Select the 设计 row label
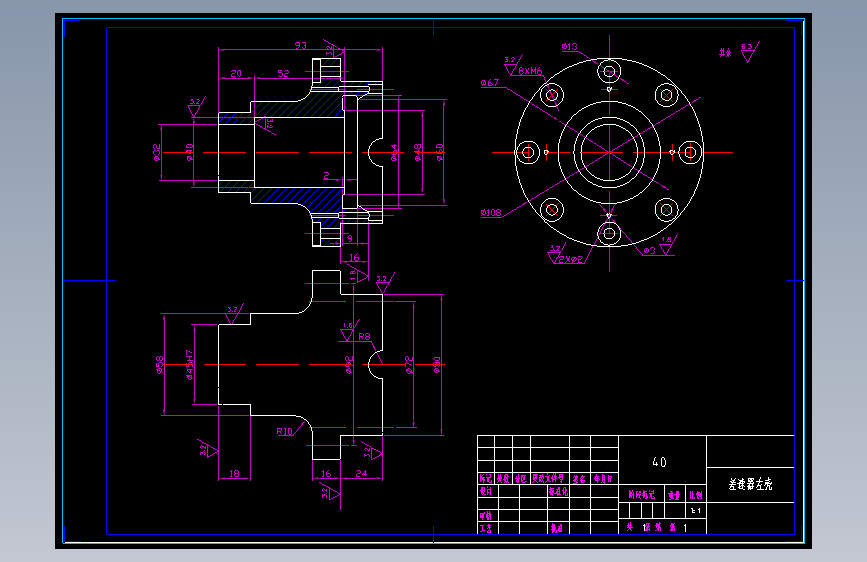 [485, 491]
